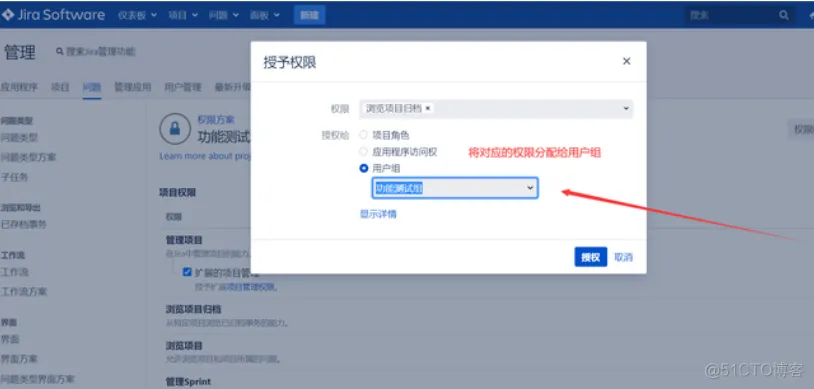Open 工作流 link in the sidebar
Viewport: 814px width, 389px height.
(15, 272)
